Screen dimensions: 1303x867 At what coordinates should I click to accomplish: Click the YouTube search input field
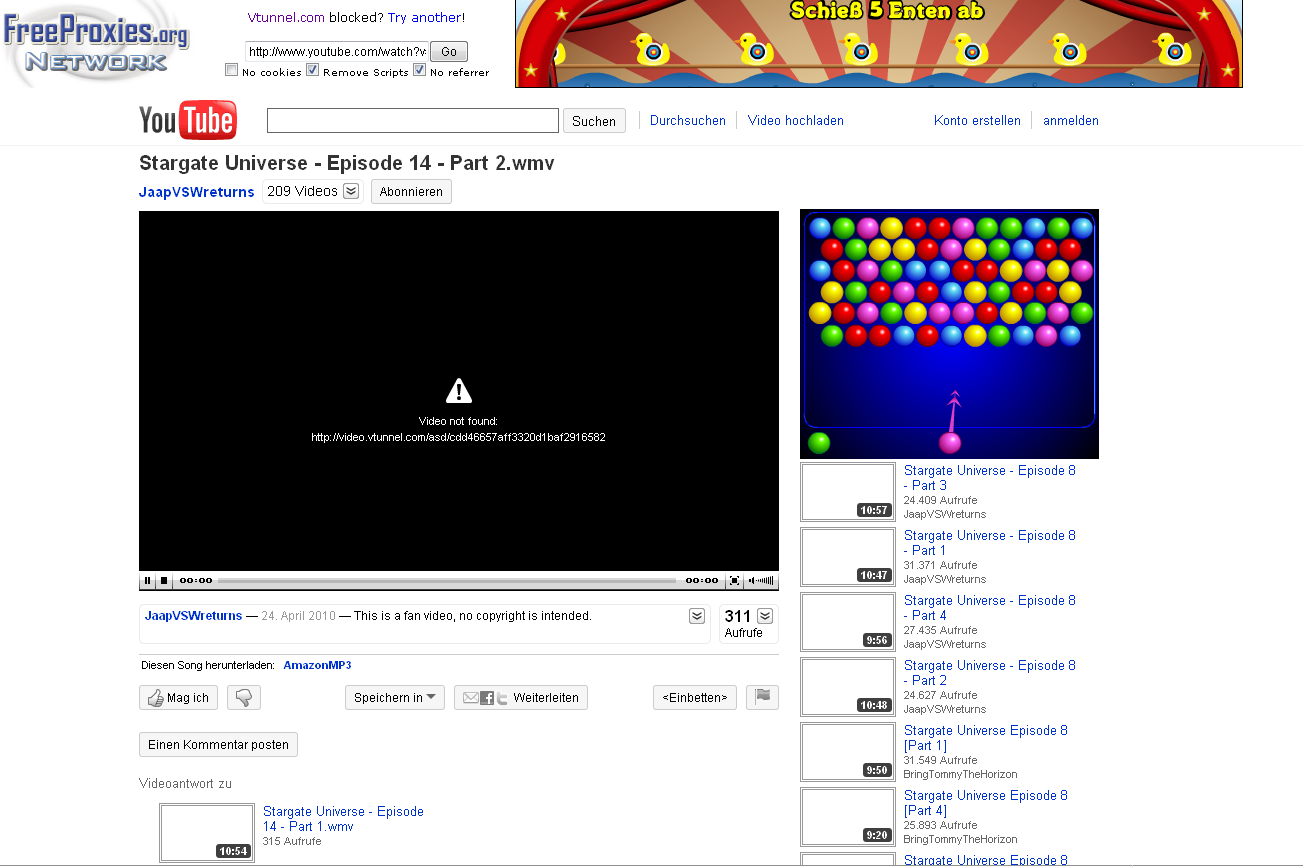(x=413, y=121)
